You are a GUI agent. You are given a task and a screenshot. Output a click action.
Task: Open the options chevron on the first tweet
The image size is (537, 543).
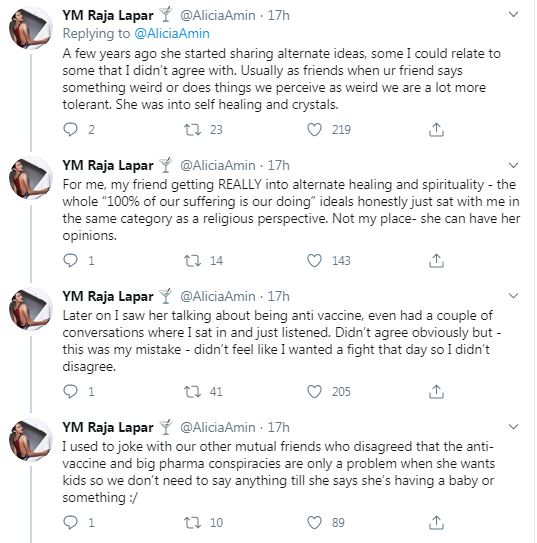tap(513, 15)
